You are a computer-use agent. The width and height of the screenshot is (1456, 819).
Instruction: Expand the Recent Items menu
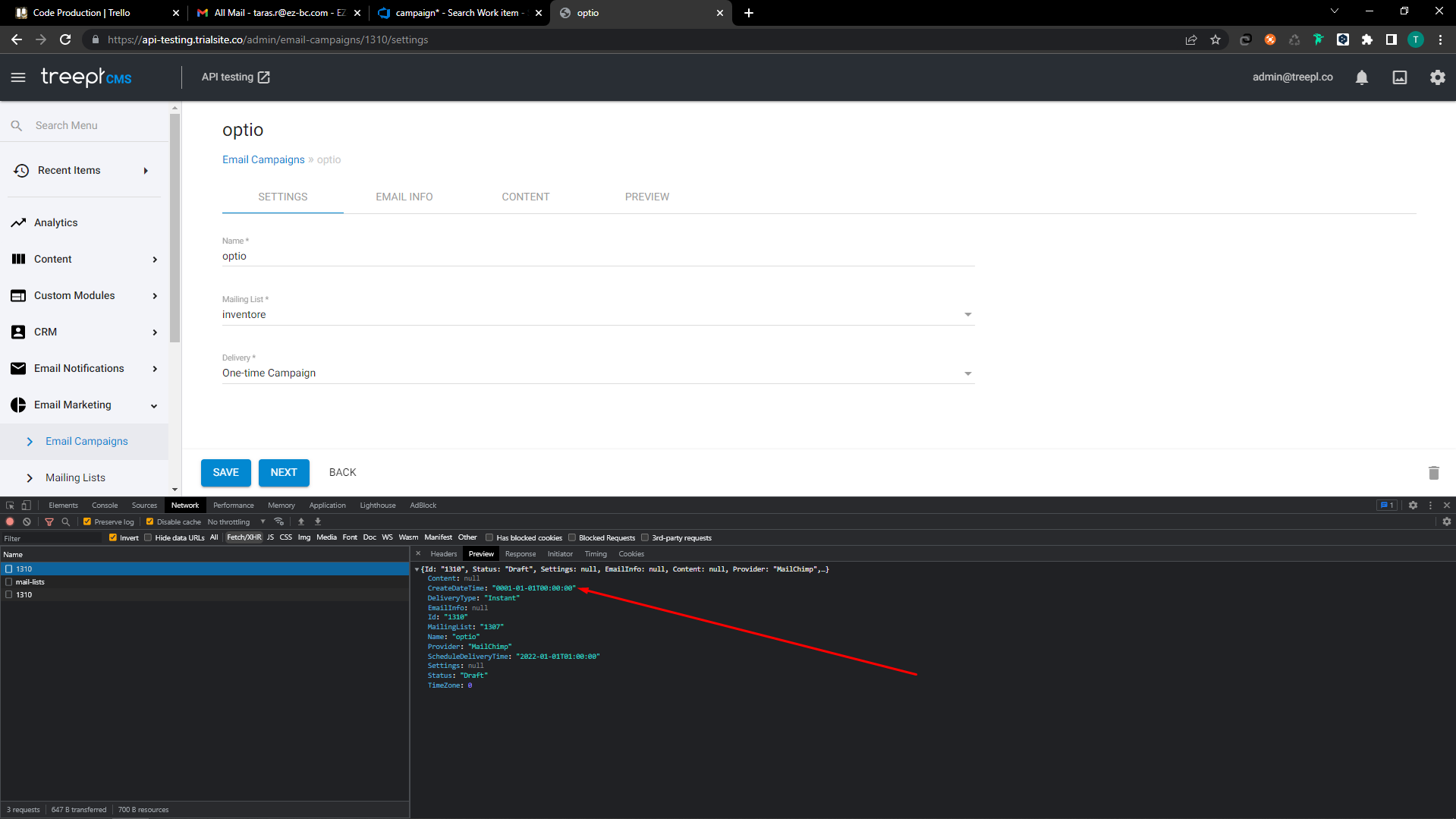[83, 171]
